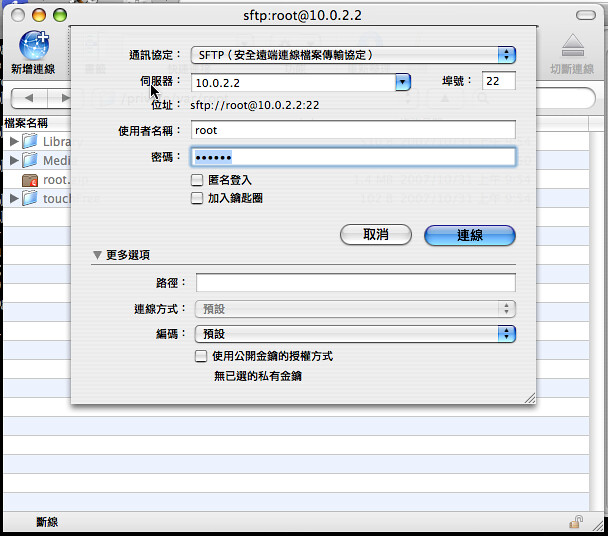
Task: Open the 伺服器 history combo arrow
Action: point(403,82)
